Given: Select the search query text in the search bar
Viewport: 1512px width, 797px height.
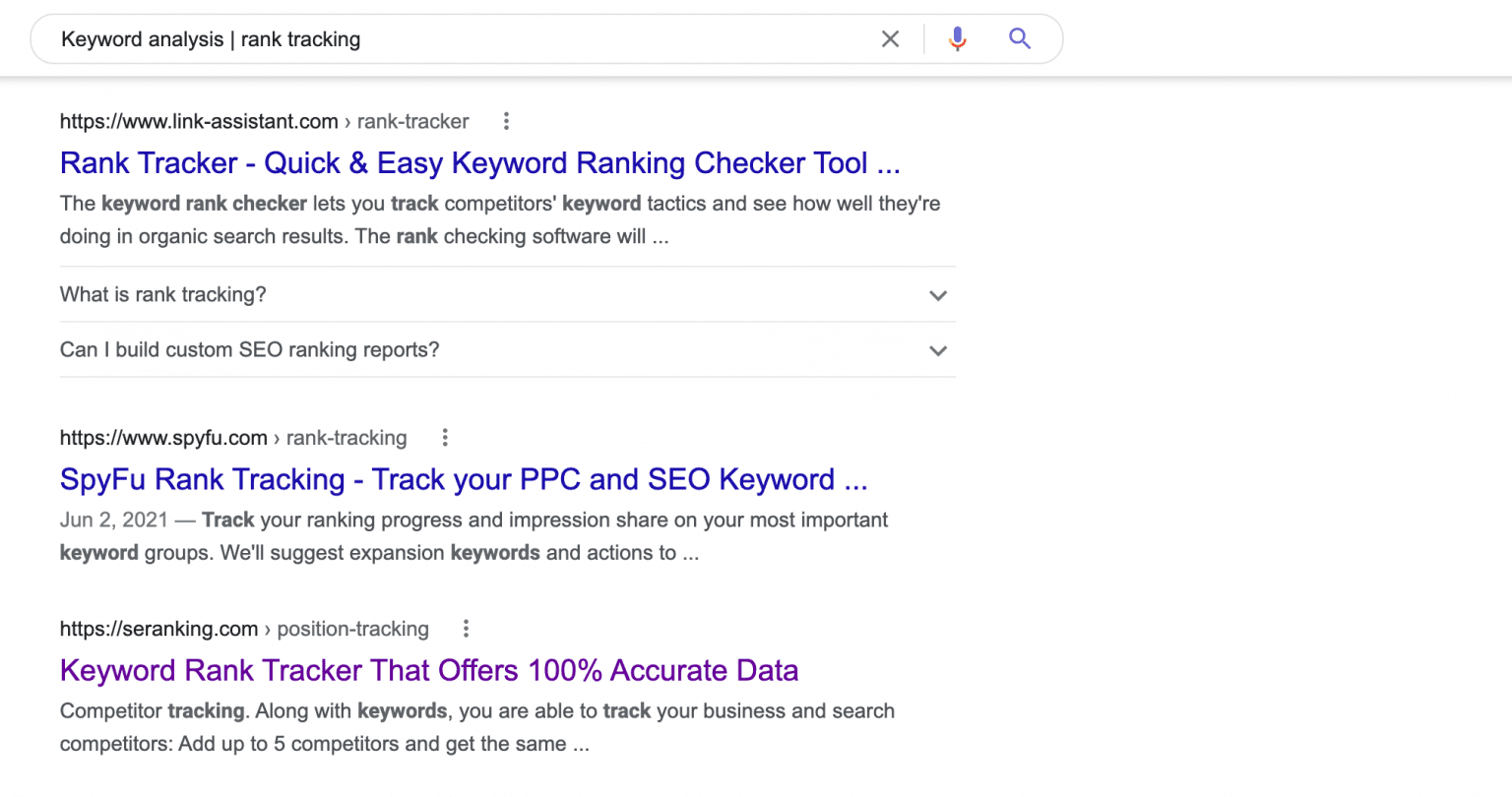Looking at the screenshot, I should coord(211,38).
